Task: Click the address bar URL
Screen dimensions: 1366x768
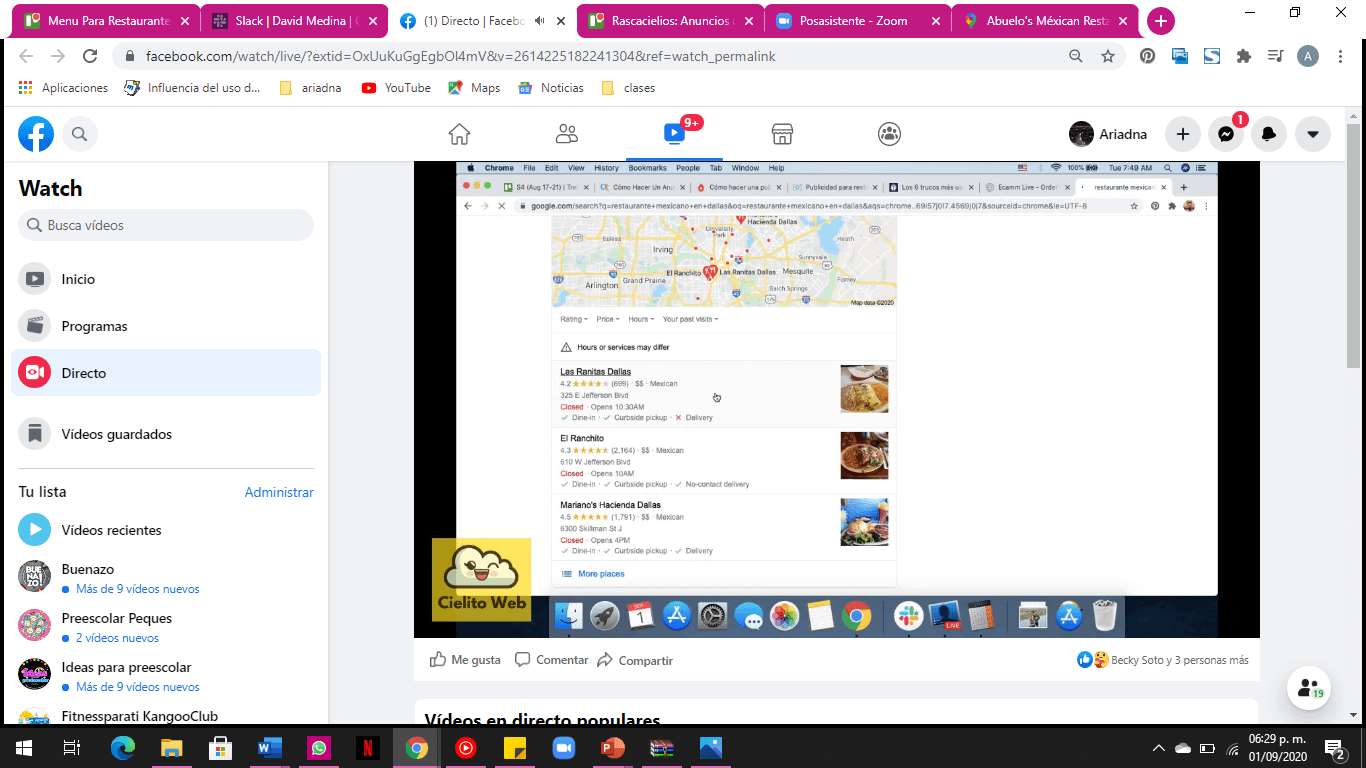Action: coord(460,57)
